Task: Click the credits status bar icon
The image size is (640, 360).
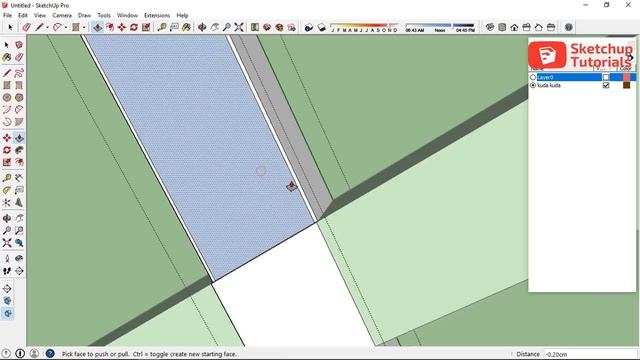Action: (x=20, y=353)
